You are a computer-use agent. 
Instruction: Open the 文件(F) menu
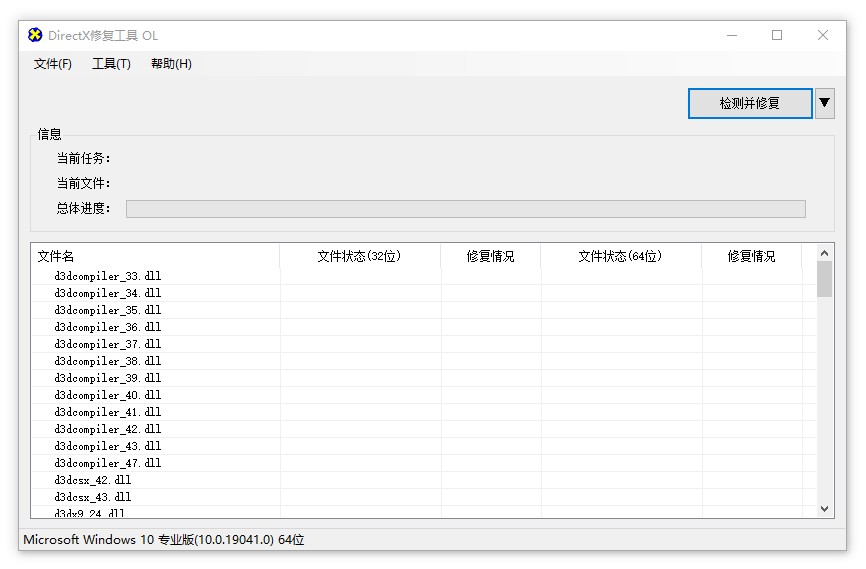(x=52, y=64)
